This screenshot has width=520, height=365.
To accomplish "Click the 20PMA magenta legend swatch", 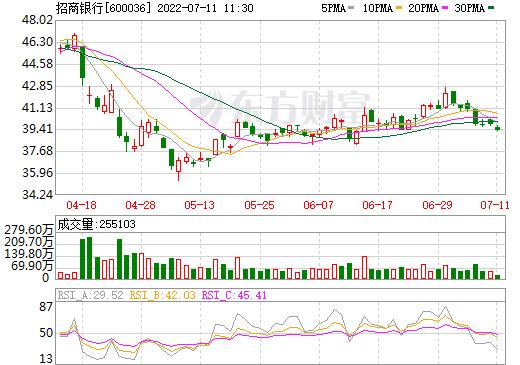I will click(x=445, y=8).
